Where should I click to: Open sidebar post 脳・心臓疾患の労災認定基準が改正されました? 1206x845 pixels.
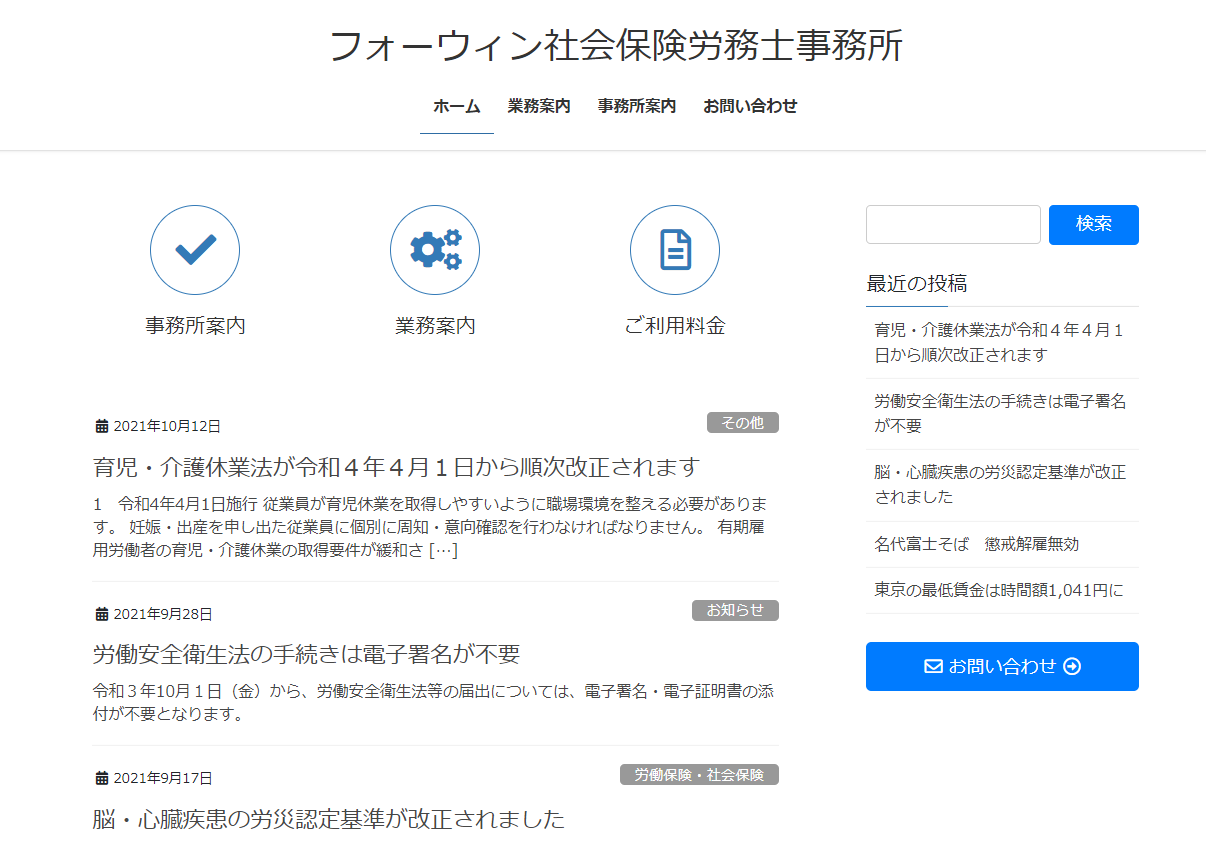[1002, 484]
